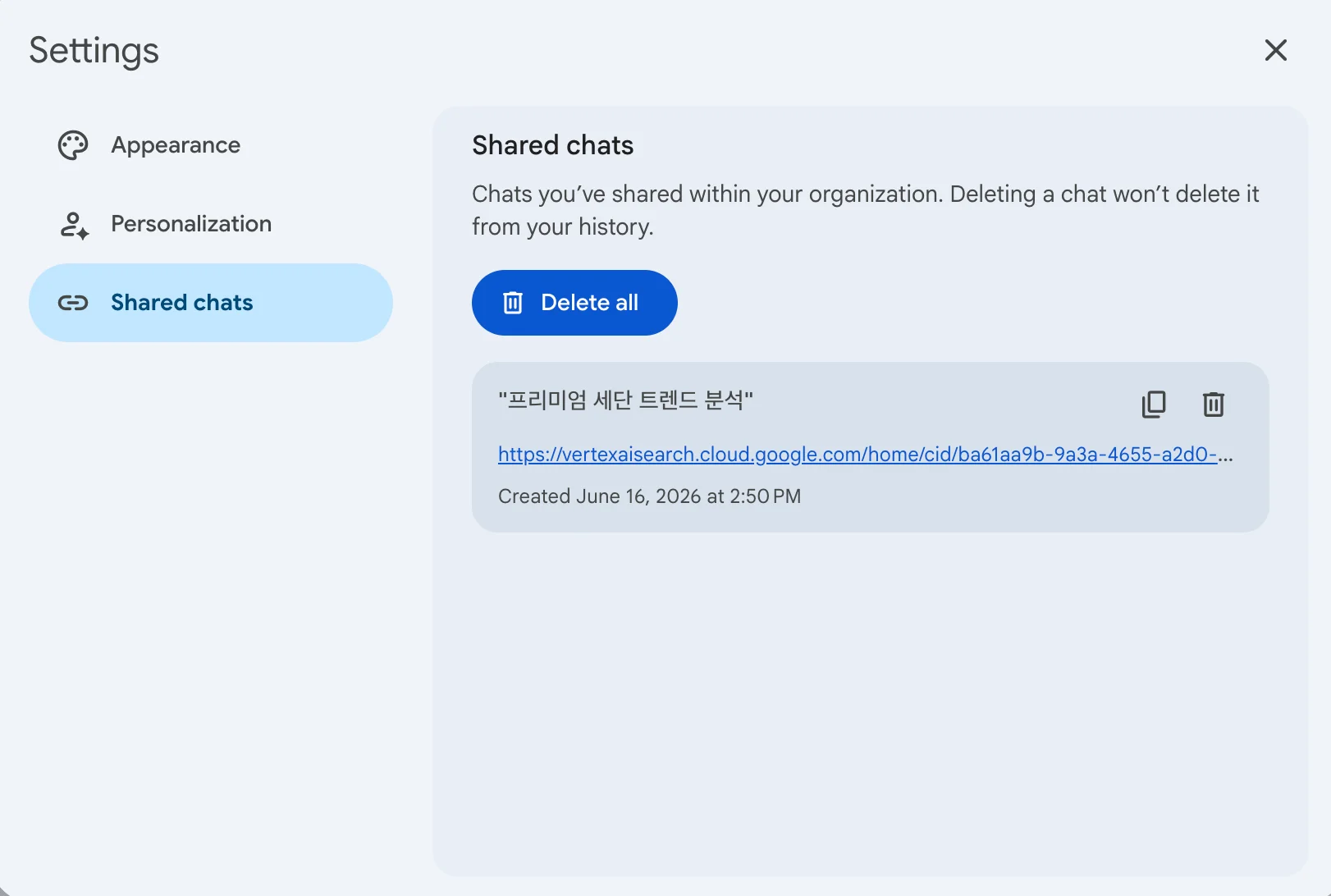Image resolution: width=1331 pixels, height=896 pixels.
Task: Click the truncated ellipsis at link end
Action: 1225,455
